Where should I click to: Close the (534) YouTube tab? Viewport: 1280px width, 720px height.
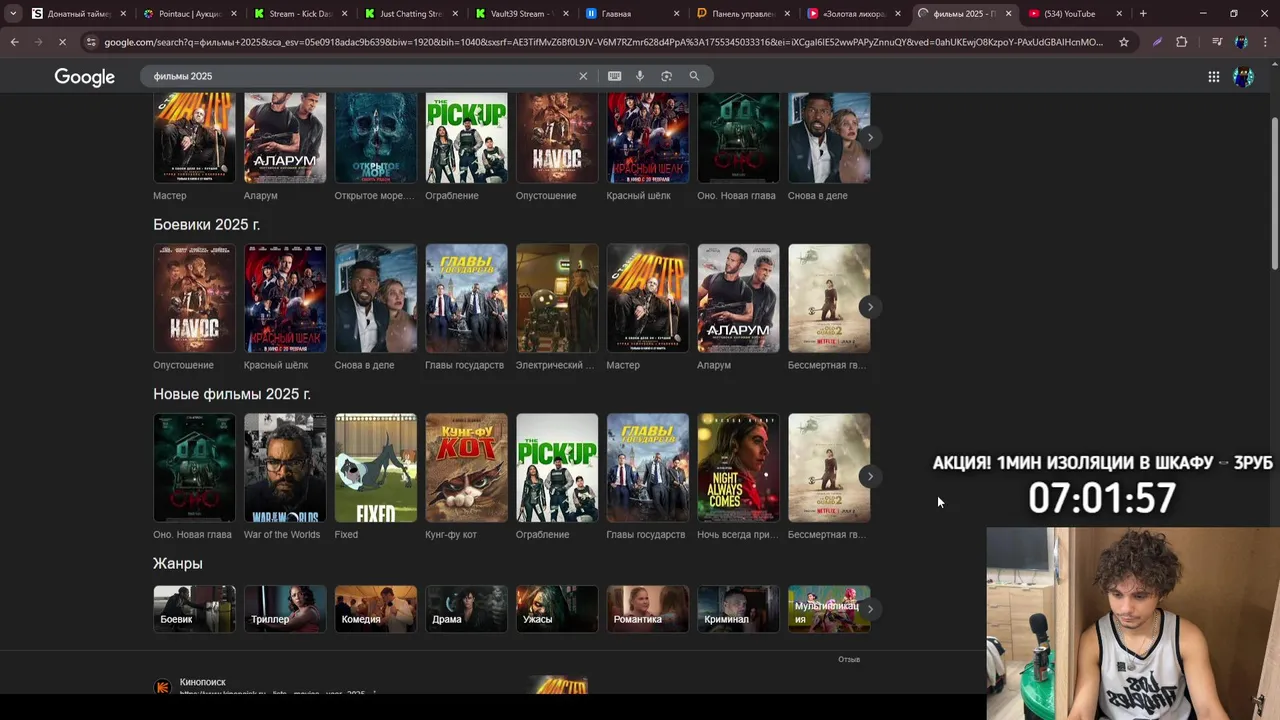tap(1119, 14)
